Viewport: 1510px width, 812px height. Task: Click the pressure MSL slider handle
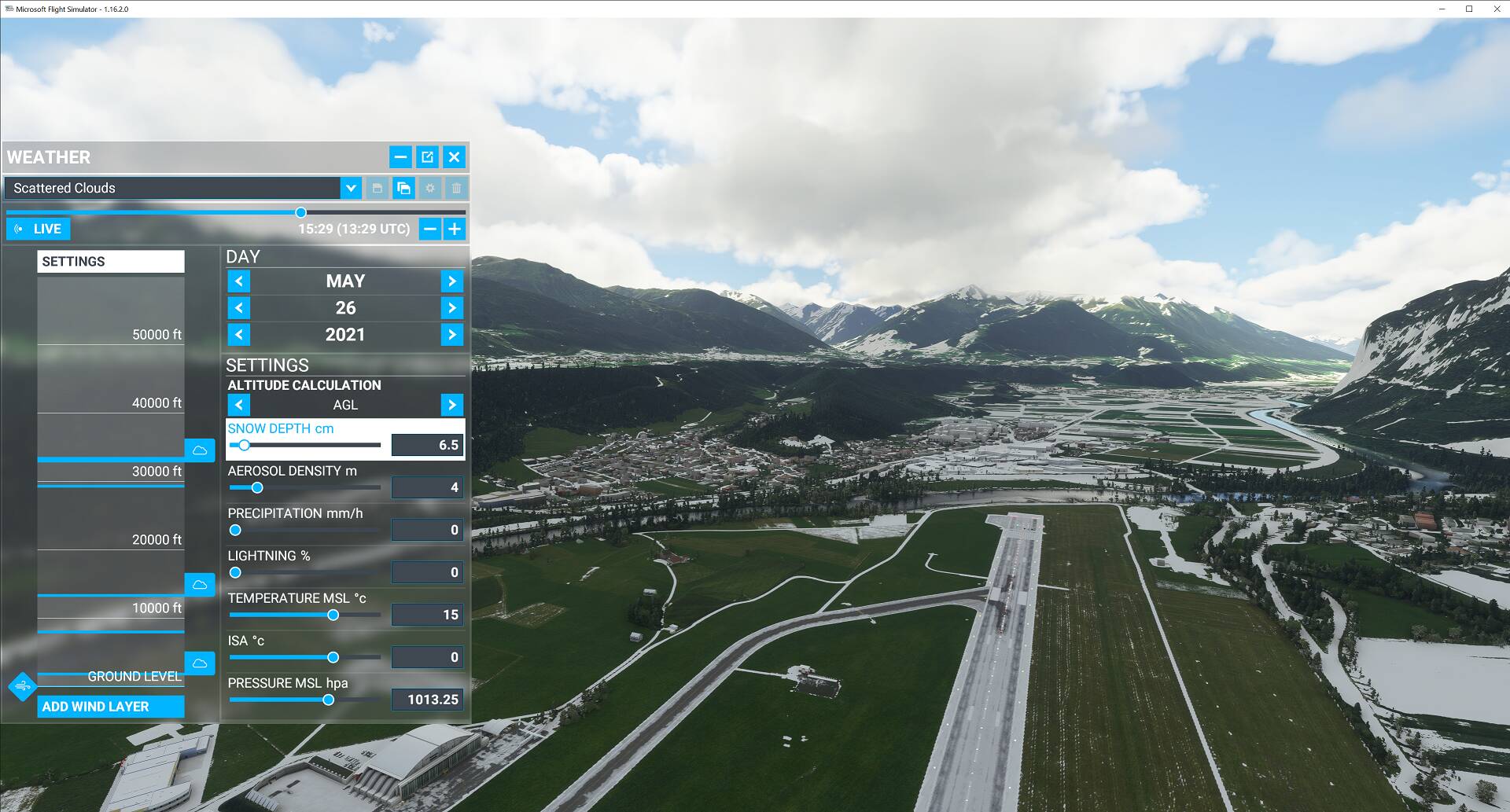[x=328, y=700]
